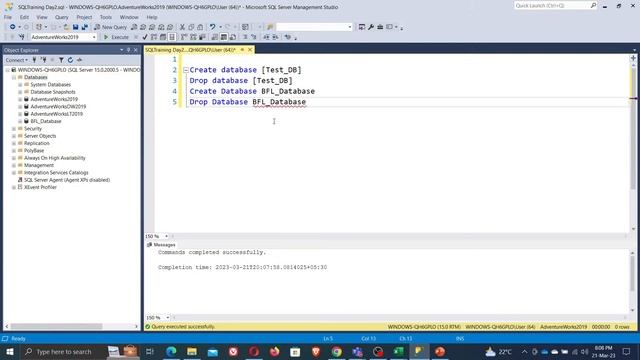640x360 pixels.
Task: Select AdventureWorksDW2019 database item
Action: coord(58,107)
